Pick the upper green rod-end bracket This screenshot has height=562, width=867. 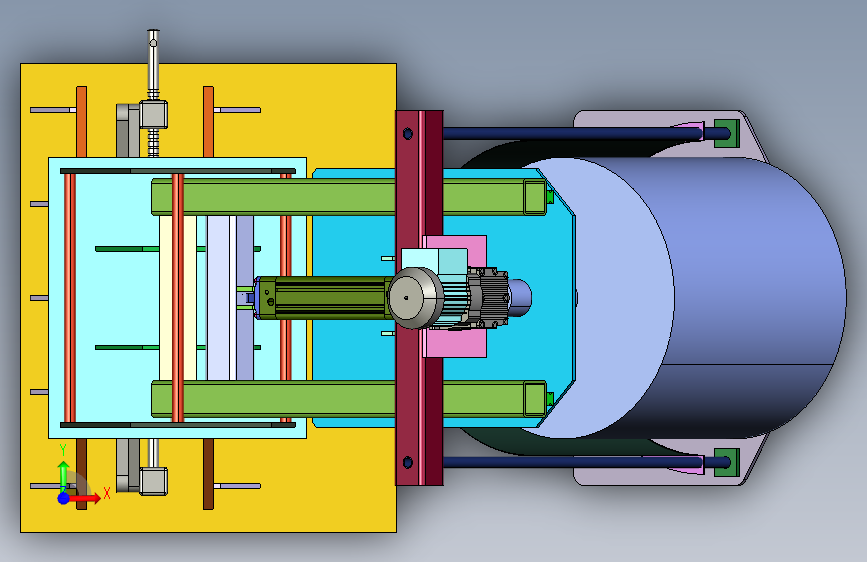coord(727,133)
